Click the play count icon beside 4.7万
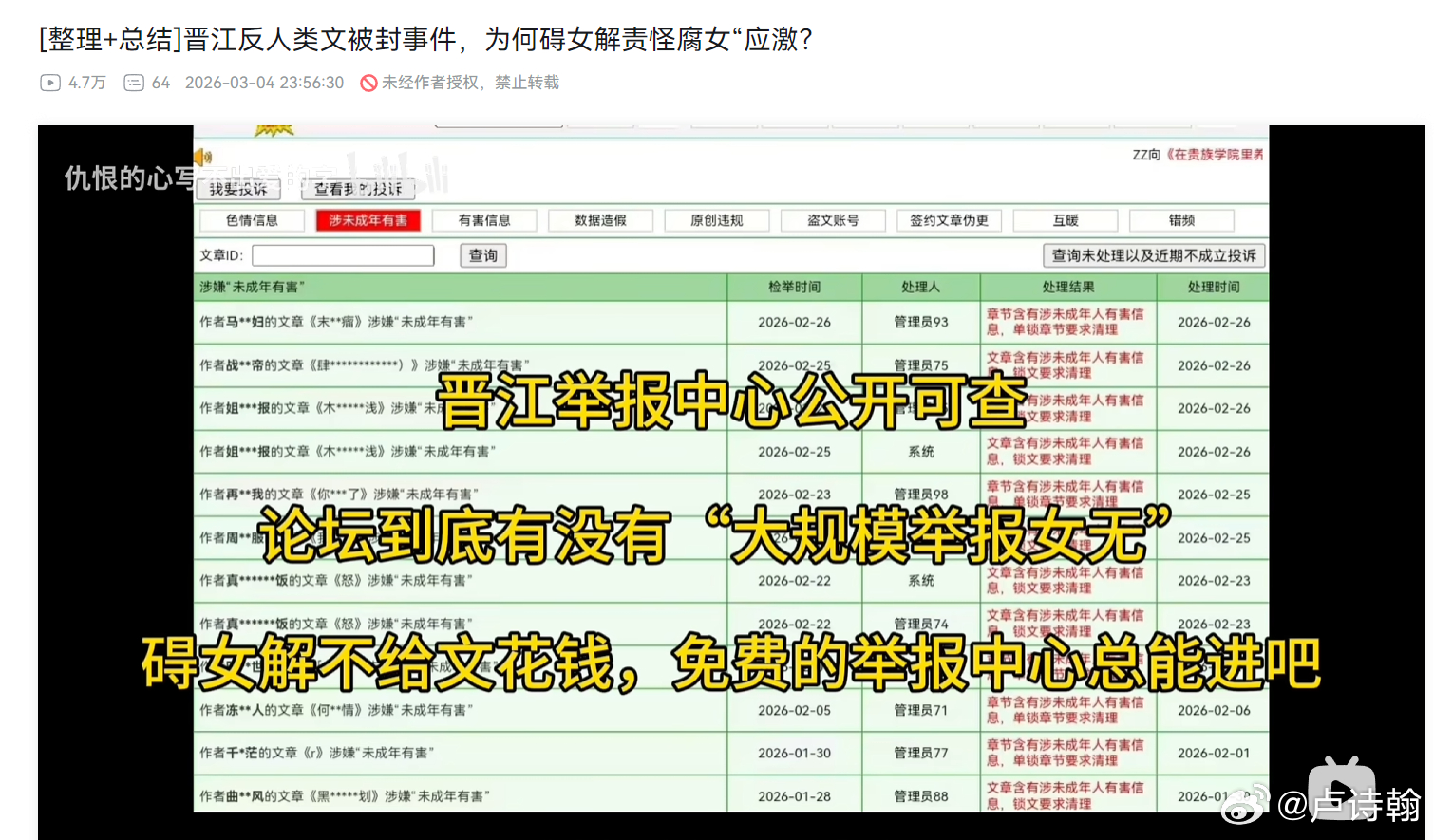This screenshot has height=840, width=1434. tap(50, 83)
